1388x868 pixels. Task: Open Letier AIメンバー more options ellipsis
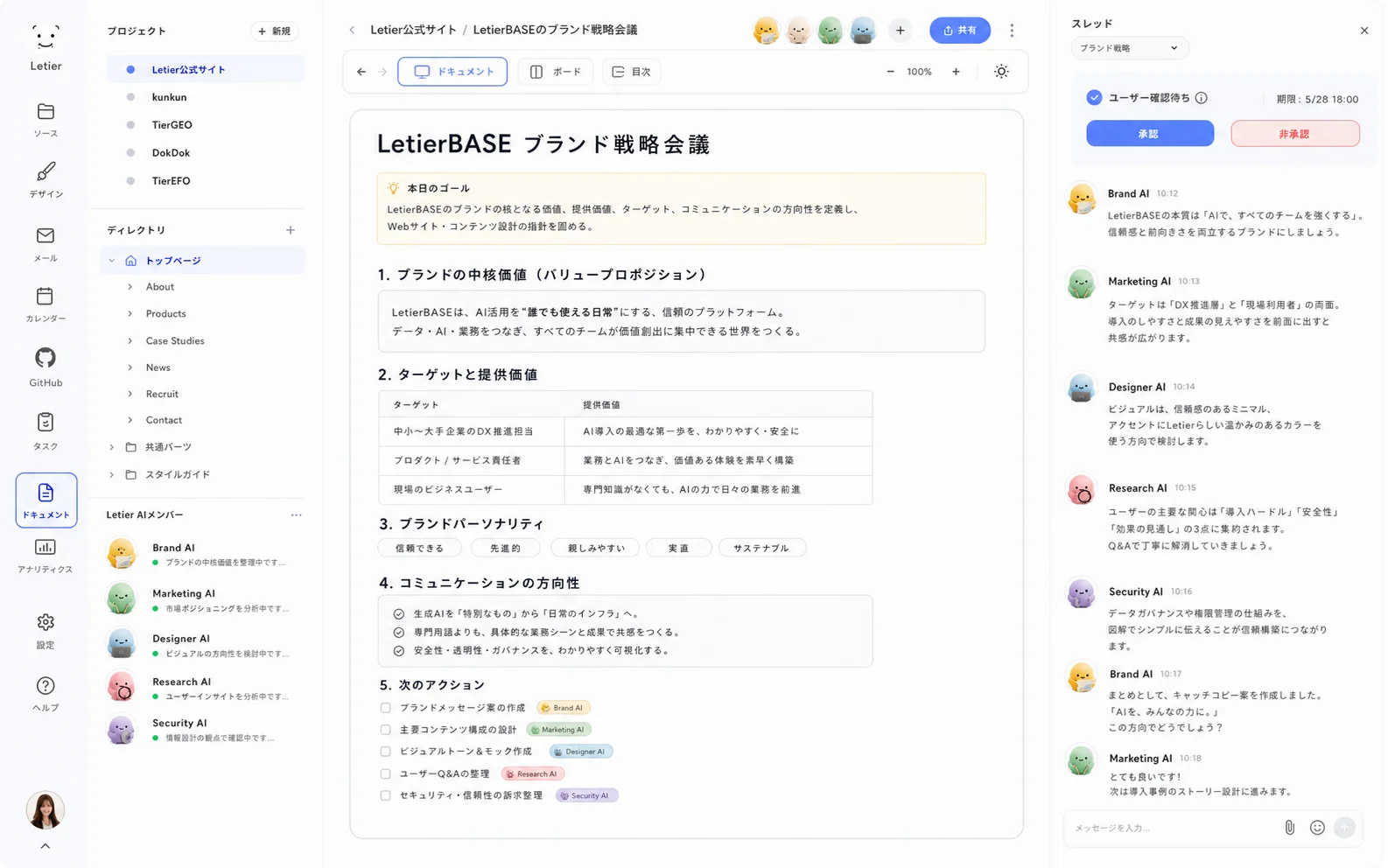pos(296,514)
